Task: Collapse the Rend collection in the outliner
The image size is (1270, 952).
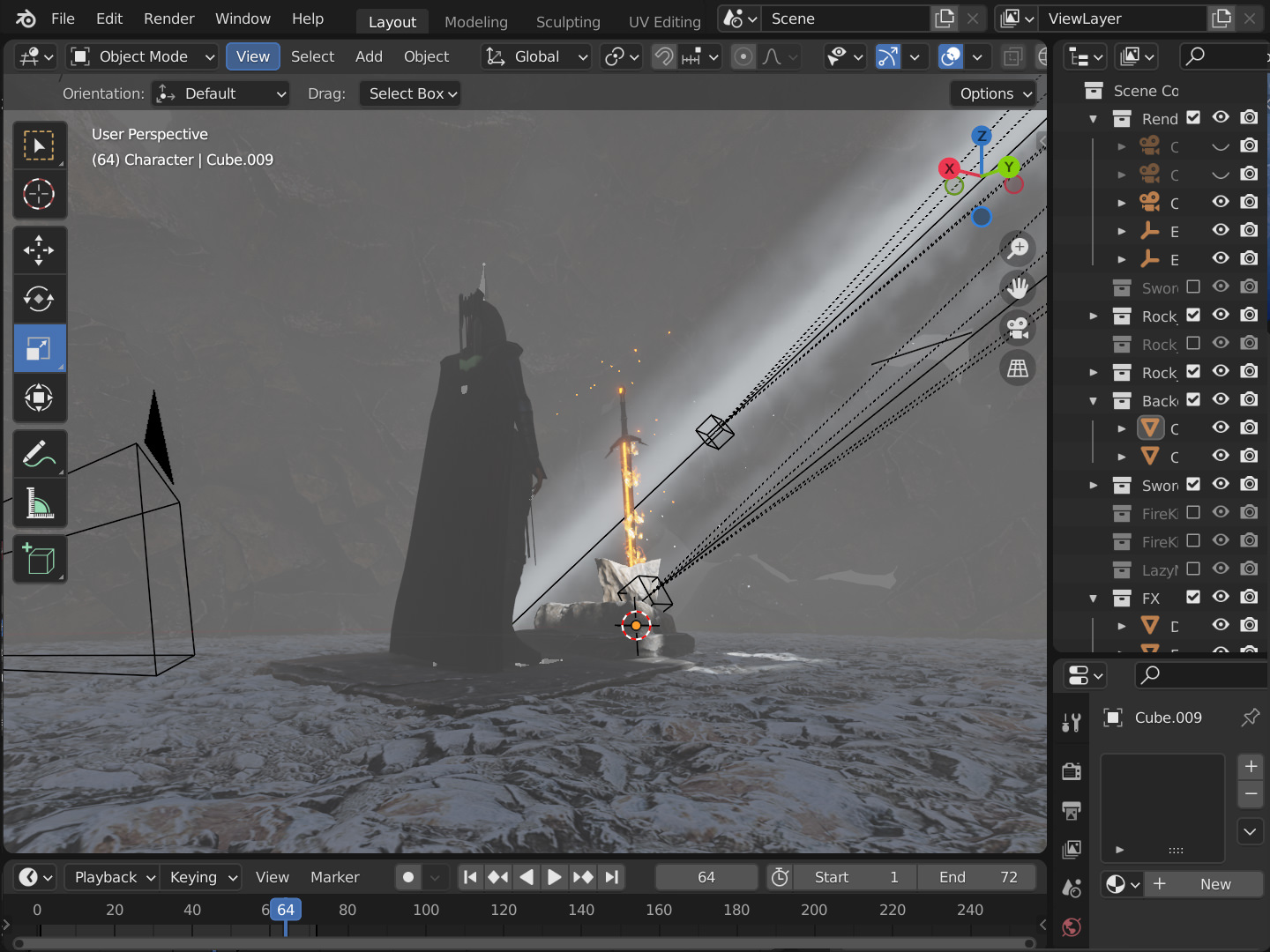Action: (x=1093, y=117)
